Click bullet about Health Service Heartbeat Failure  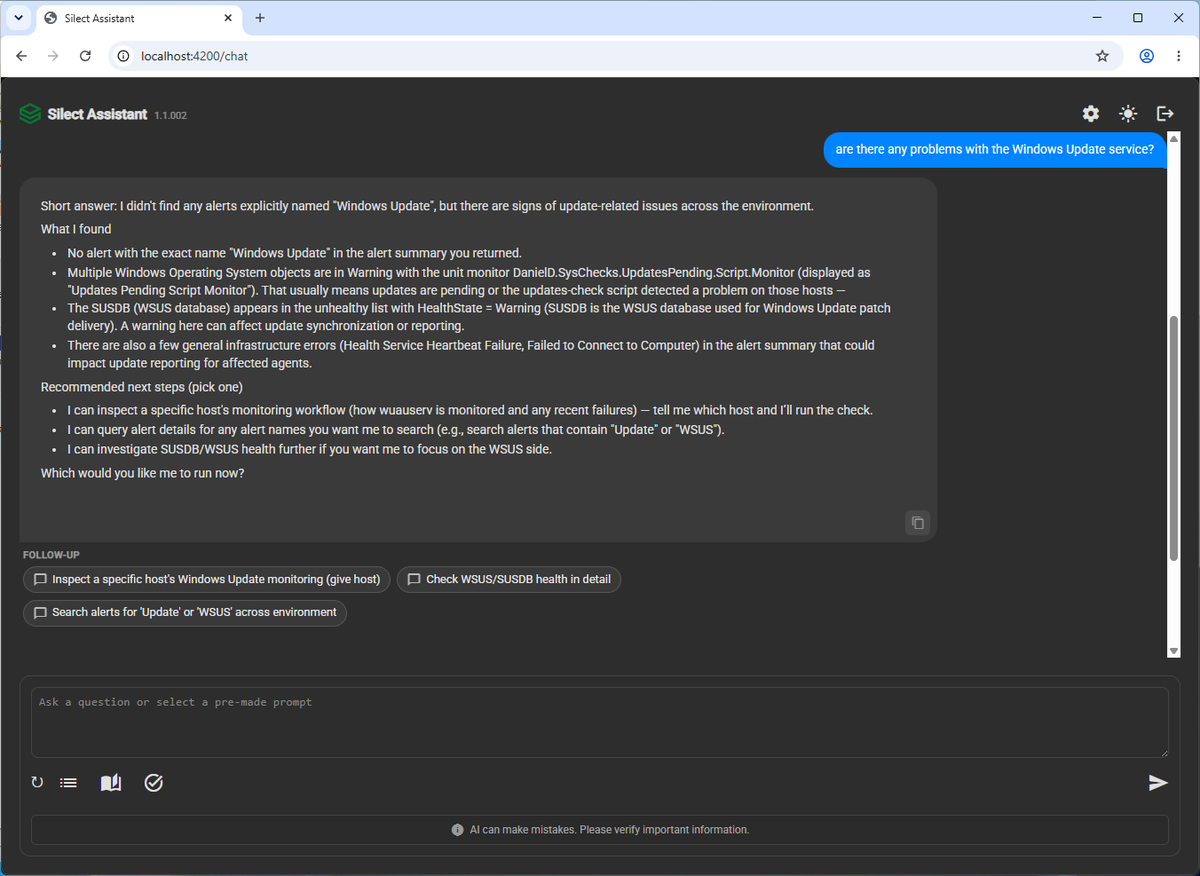pyautogui.click(x=471, y=354)
